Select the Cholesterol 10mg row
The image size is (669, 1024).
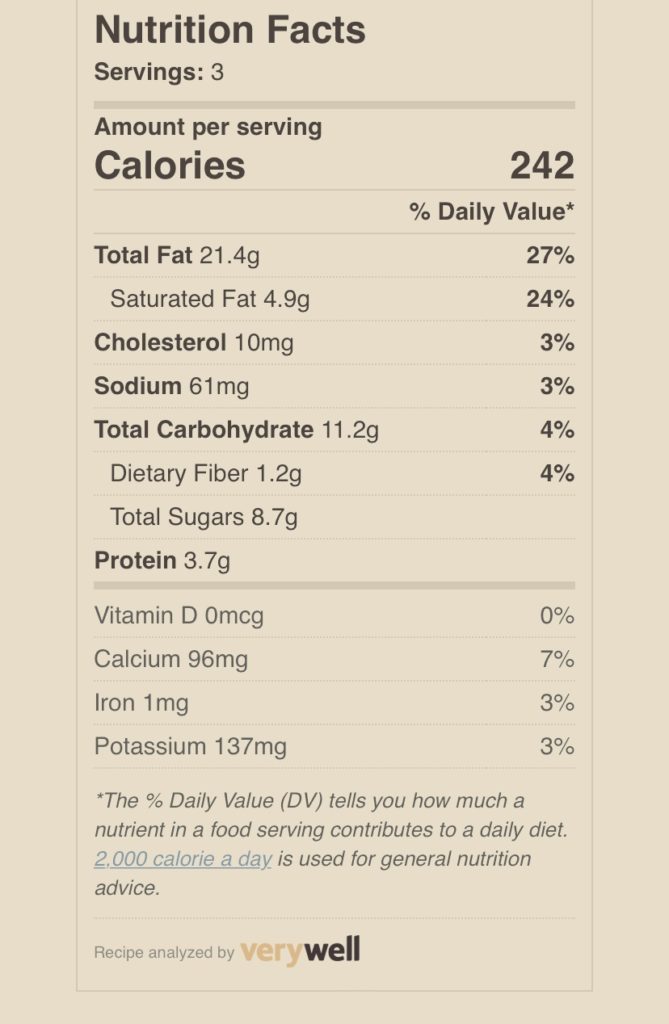(x=334, y=343)
